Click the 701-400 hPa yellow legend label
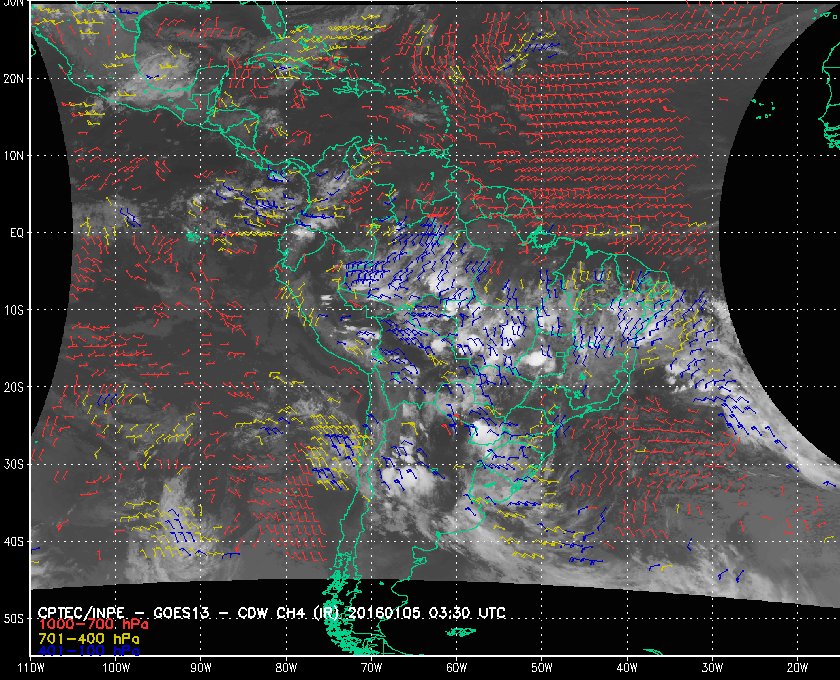The image size is (840, 680). [89, 639]
